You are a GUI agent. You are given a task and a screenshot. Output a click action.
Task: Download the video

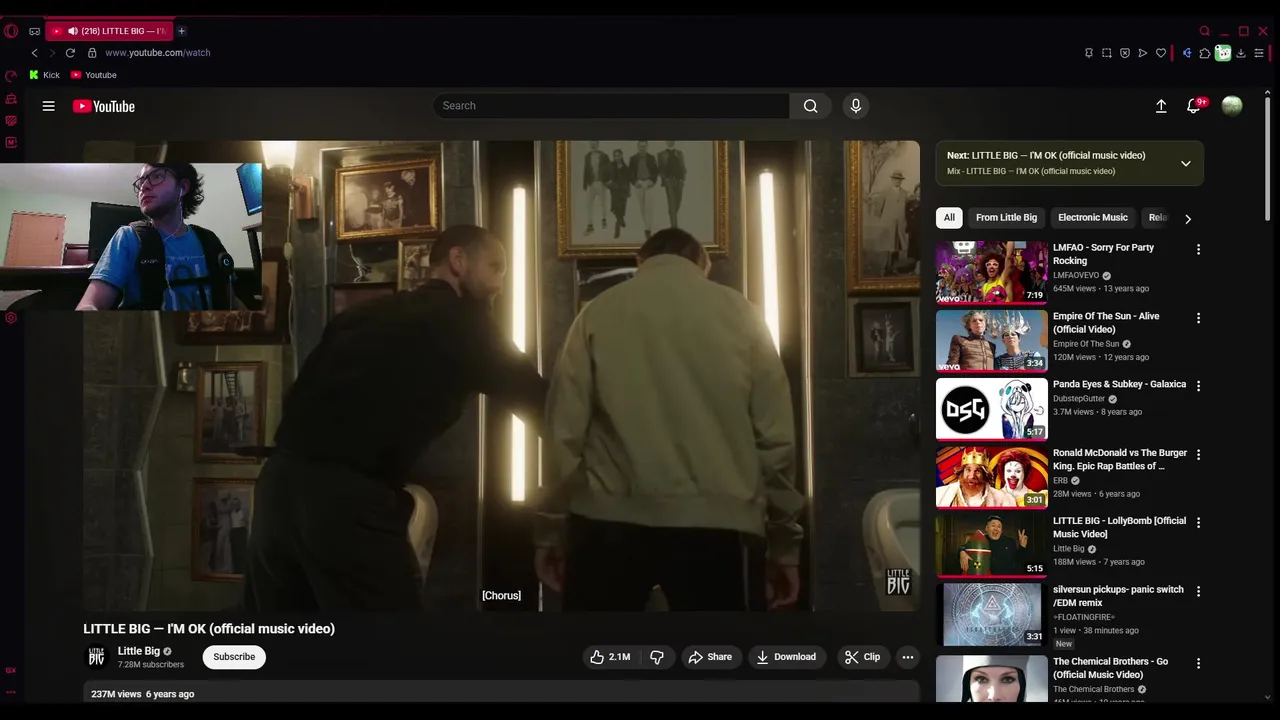click(786, 657)
